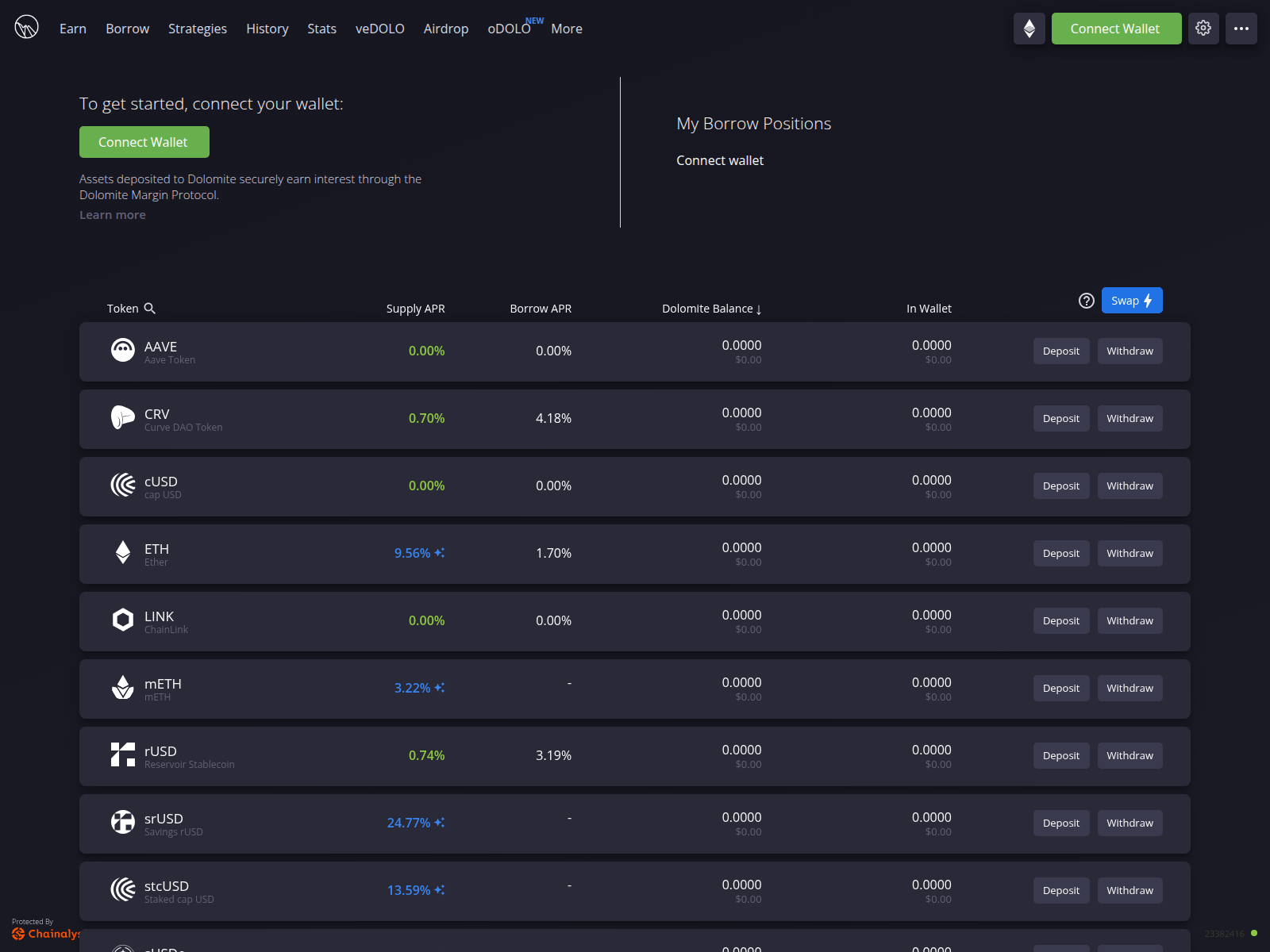
Task: Open the Ethereum network selector icon
Action: (1029, 29)
